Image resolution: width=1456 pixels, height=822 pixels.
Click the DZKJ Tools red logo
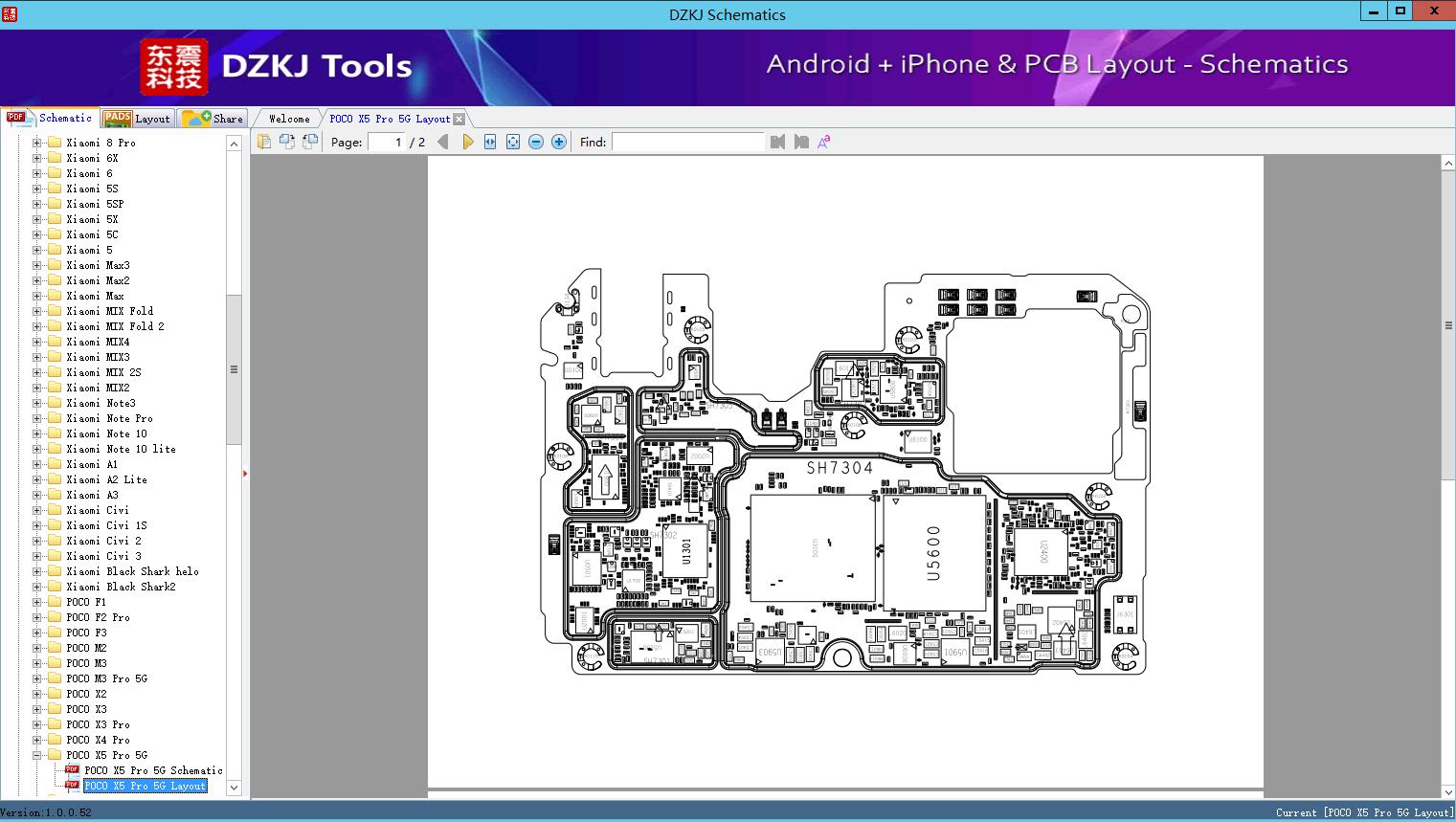click(174, 67)
